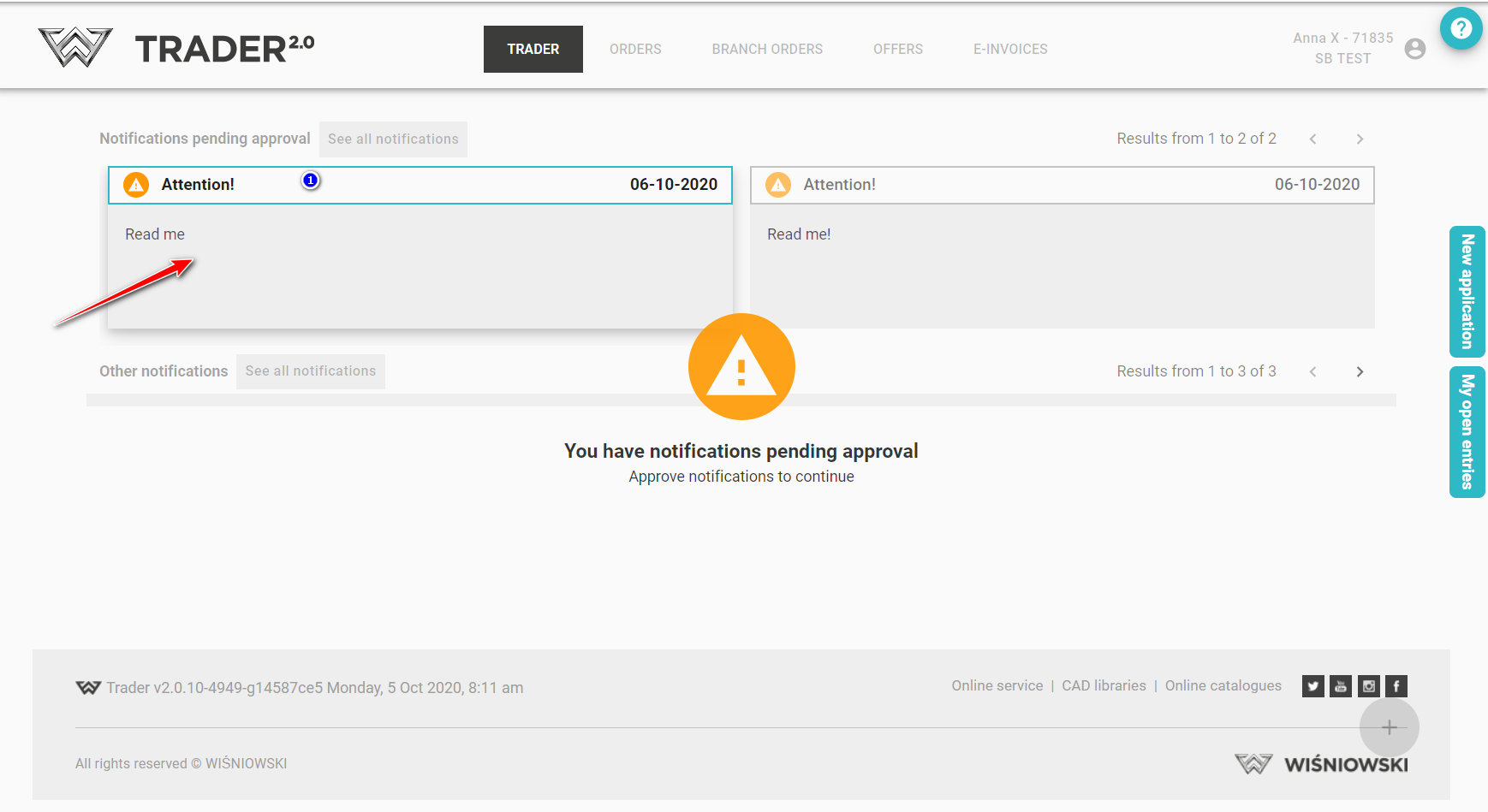The height and width of the screenshot is (812, 1488).
Task: Open the YouTube icon in footer
Action: [x=1341, y=686]
